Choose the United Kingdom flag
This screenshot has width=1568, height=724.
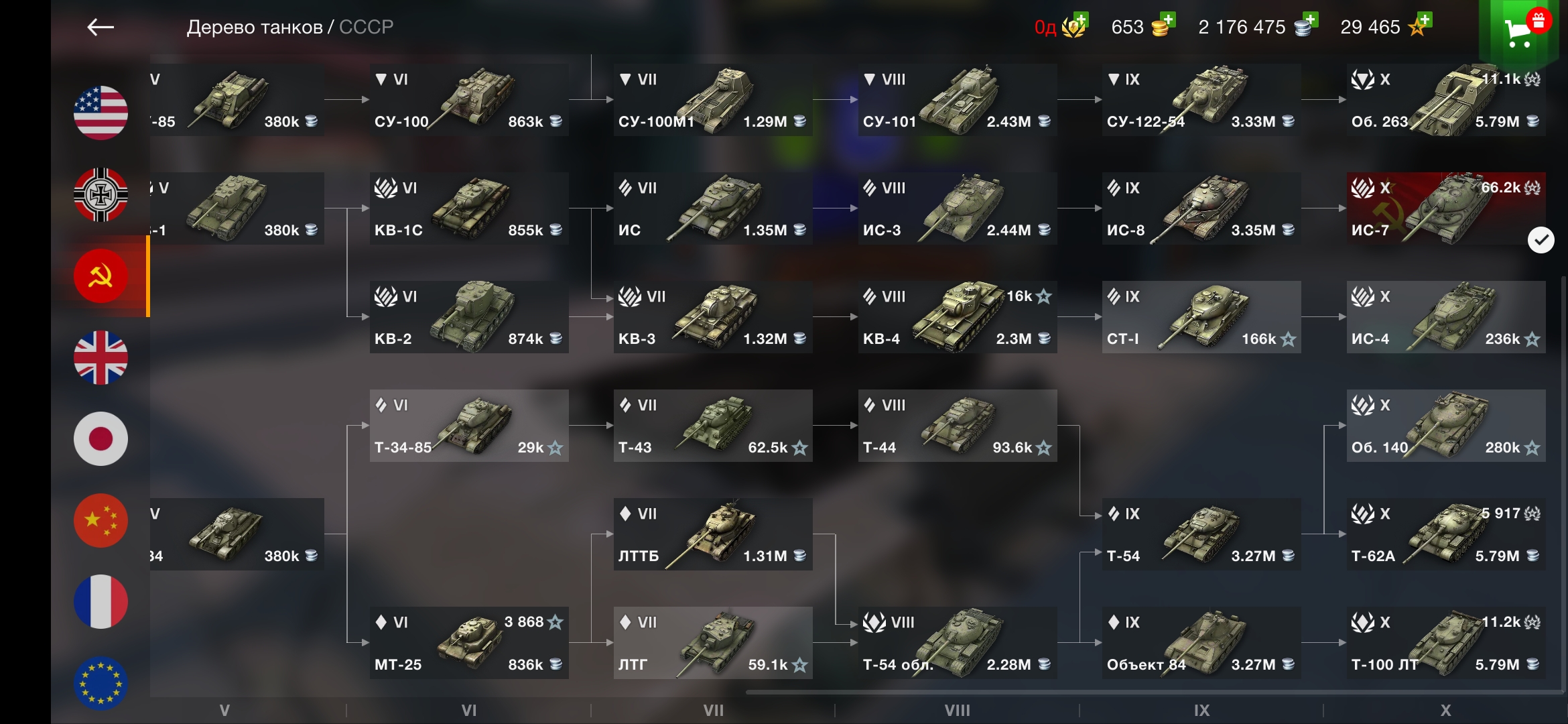click(101, 357)
